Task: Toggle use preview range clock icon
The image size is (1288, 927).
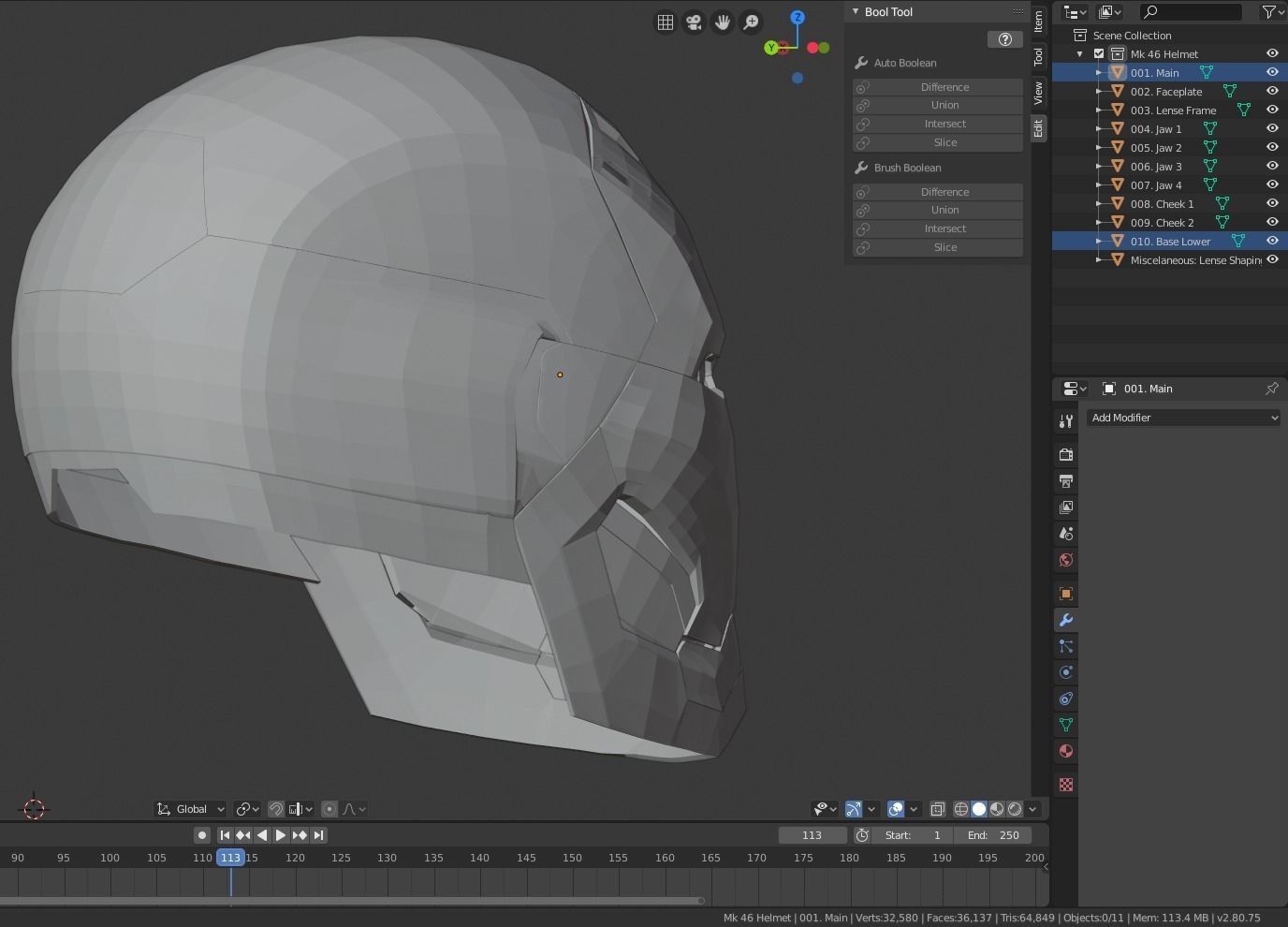Action: pos(862,835)
